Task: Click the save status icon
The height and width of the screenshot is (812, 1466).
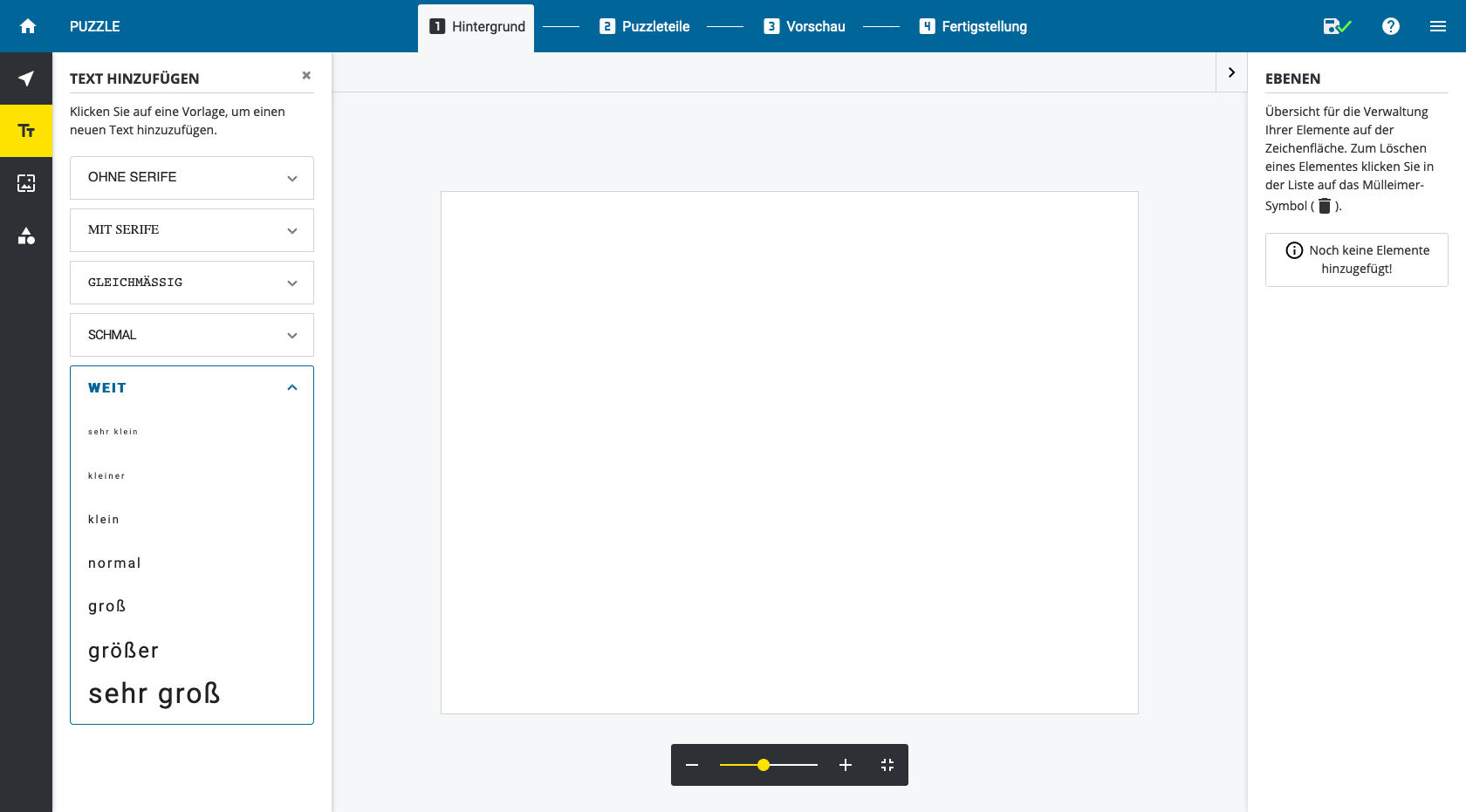Action: pos(1336,26)
